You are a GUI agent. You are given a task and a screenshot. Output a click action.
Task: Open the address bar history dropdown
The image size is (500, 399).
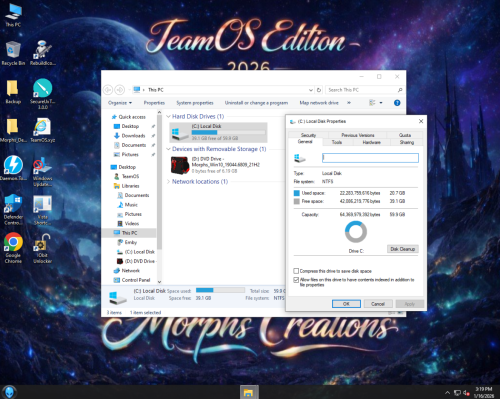click(x=311, y=90)
